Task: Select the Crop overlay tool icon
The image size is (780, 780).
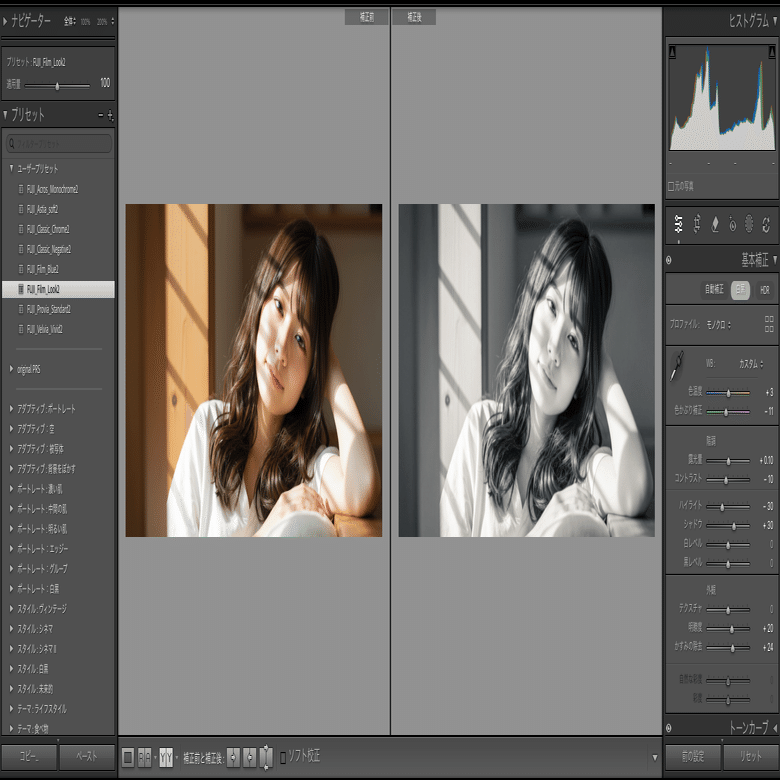Action: (x=697, y=224)
